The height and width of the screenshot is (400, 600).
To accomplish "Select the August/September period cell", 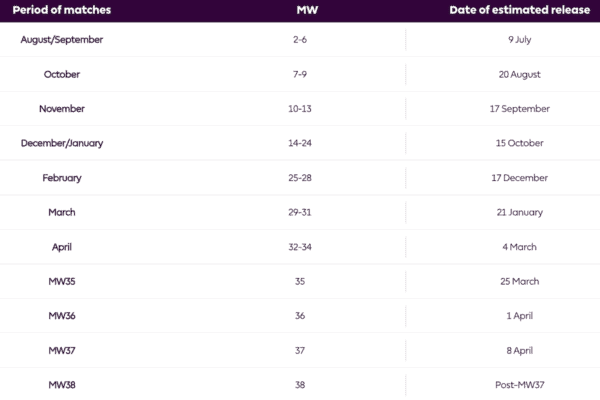I will click(62, 39).
